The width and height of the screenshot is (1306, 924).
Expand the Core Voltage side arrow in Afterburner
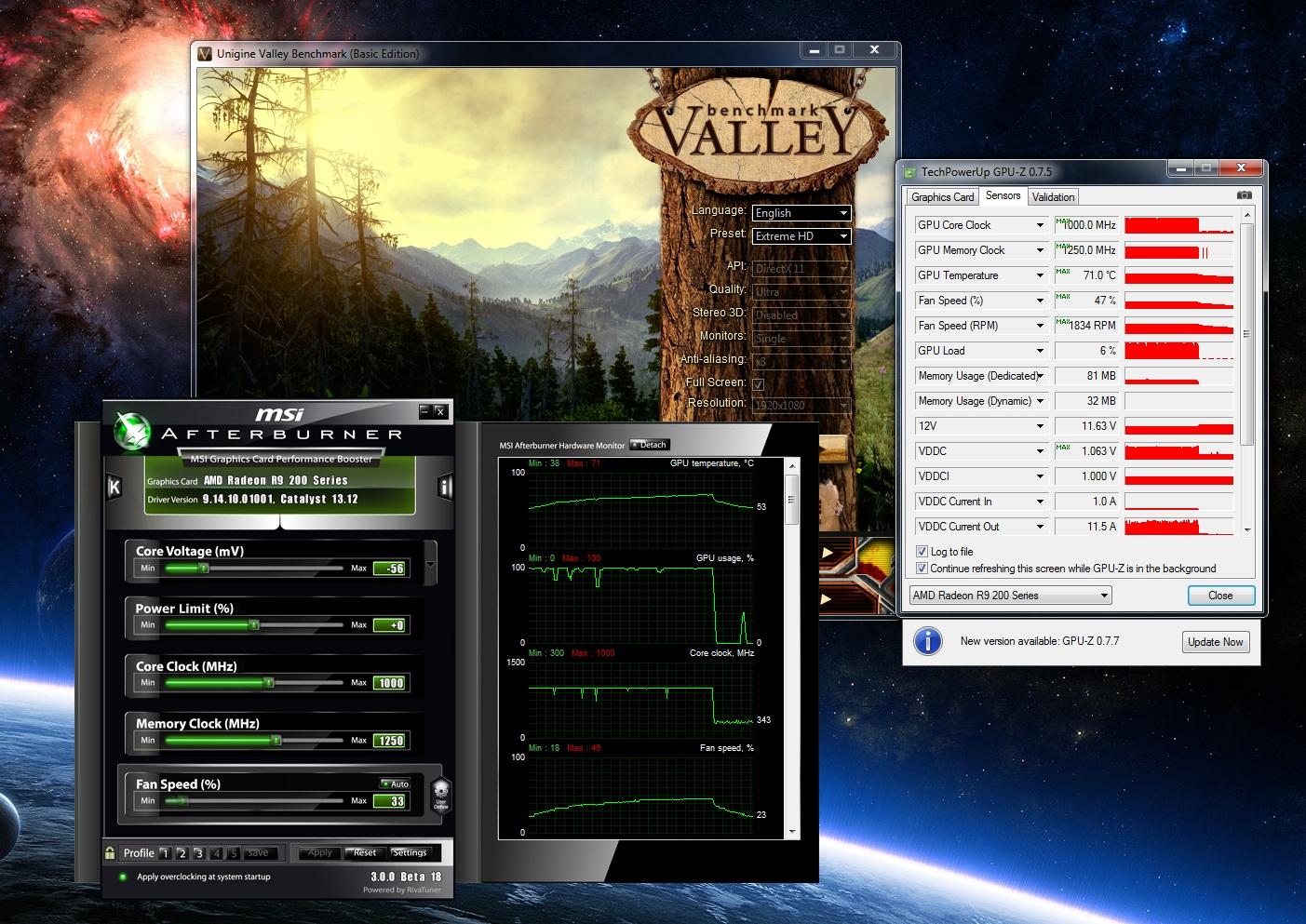(x=430, y=564)
